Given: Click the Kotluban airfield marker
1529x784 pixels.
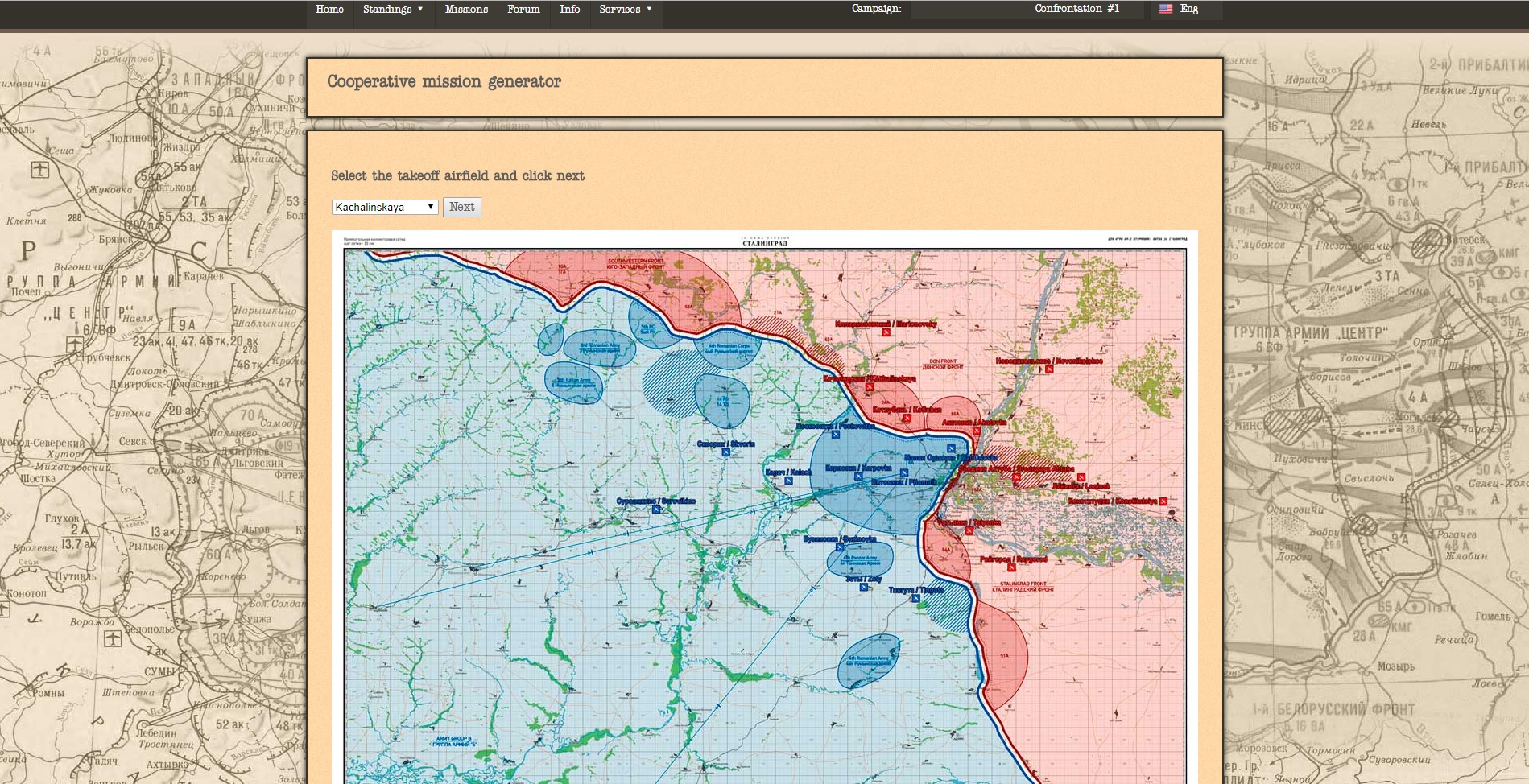Looking at the screenshot, I should pyautogui.click(x=907, y=419).
